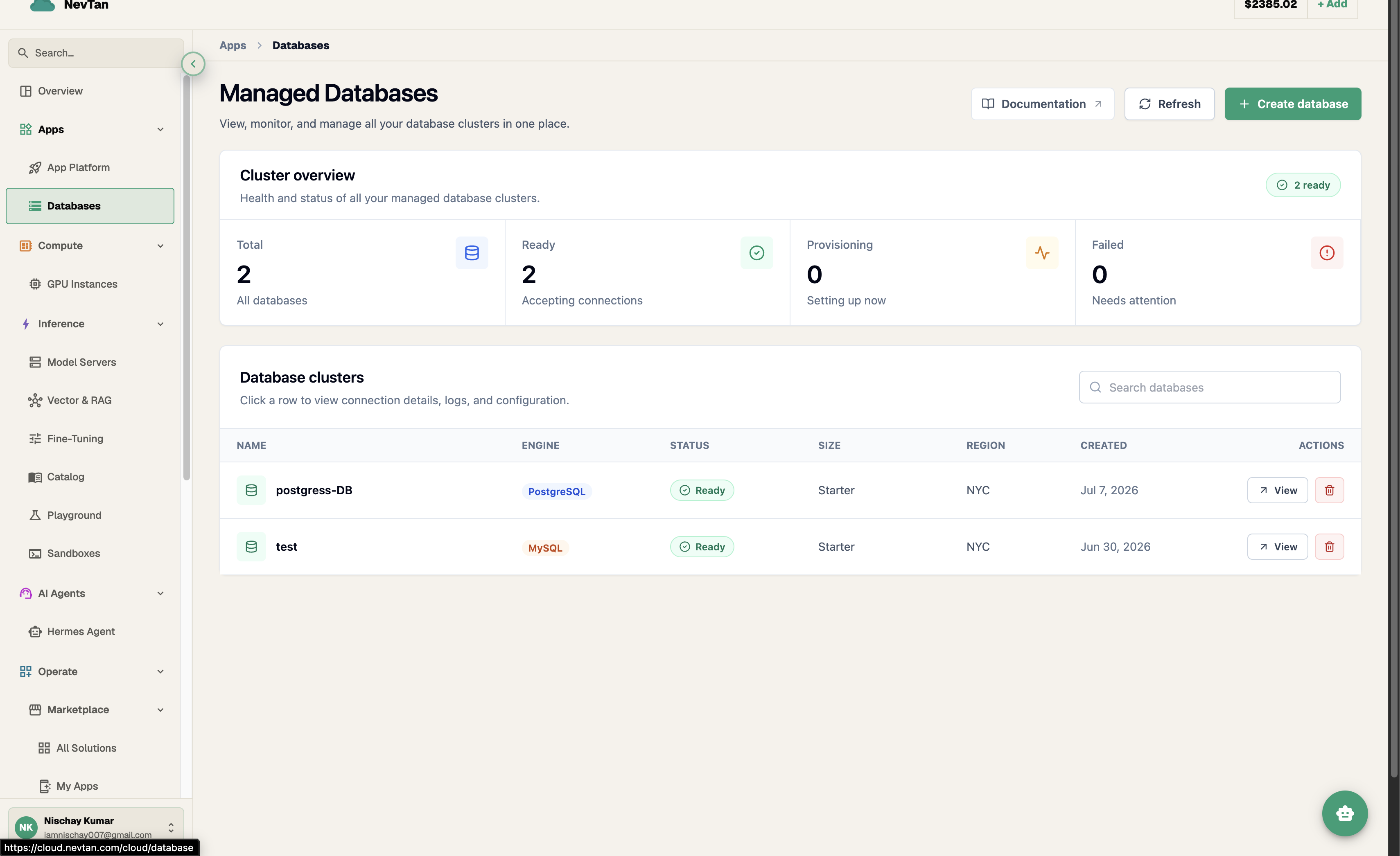
Task: Delete the test database
Action: click(x=1329, y=546)
